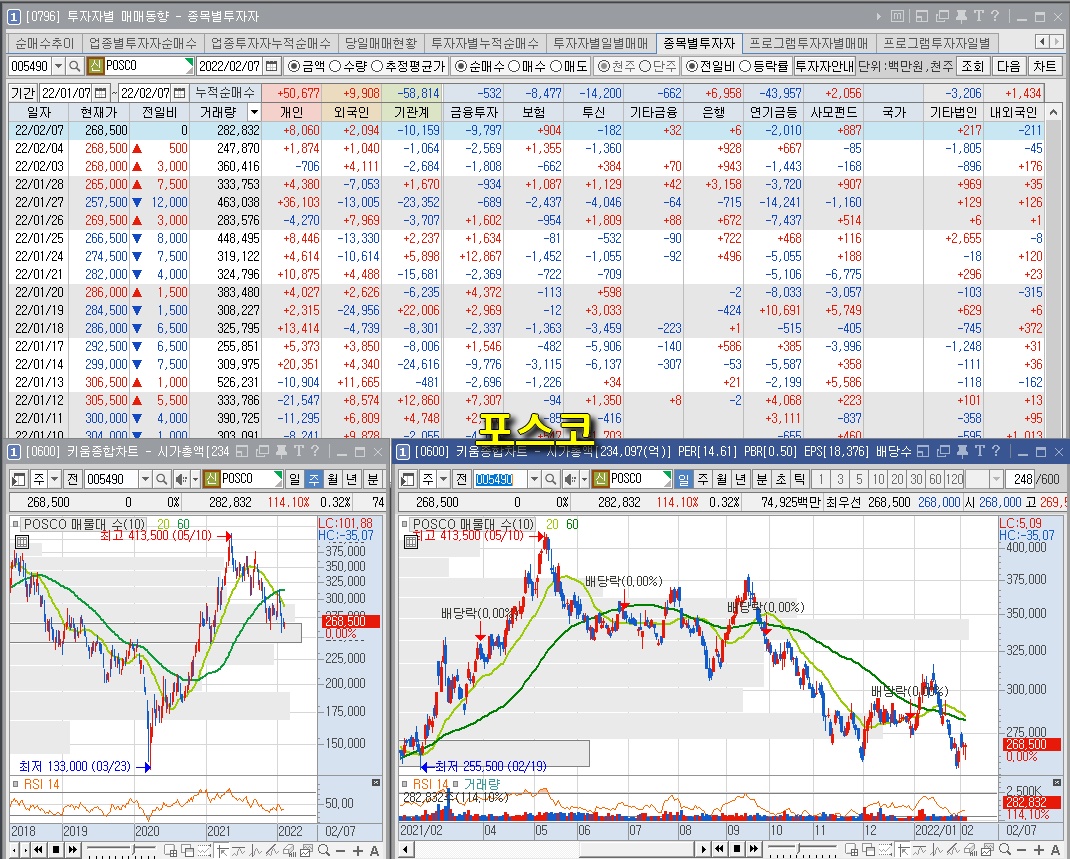Click pin icon in investor trend window title bar

pyautogui.click(x=961, y=16)
